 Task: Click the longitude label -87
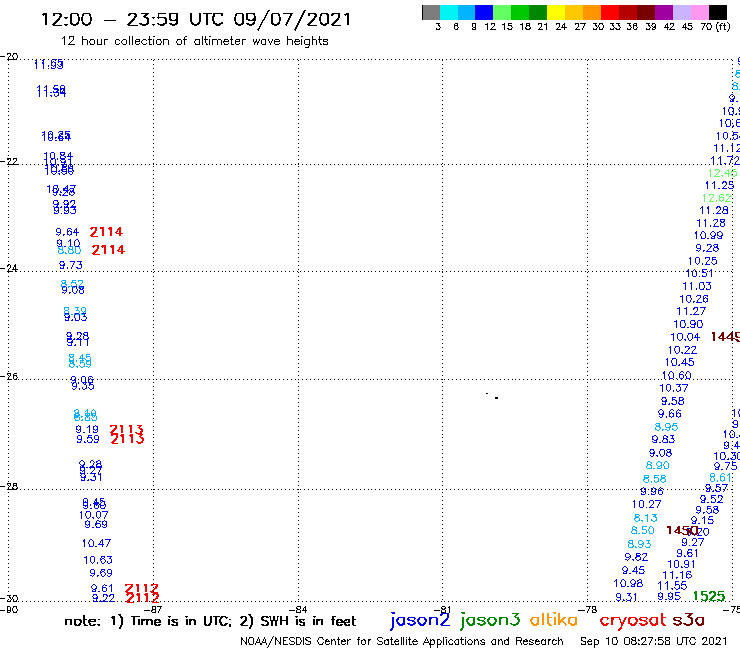pyautogui.click(x=153, y=609)
